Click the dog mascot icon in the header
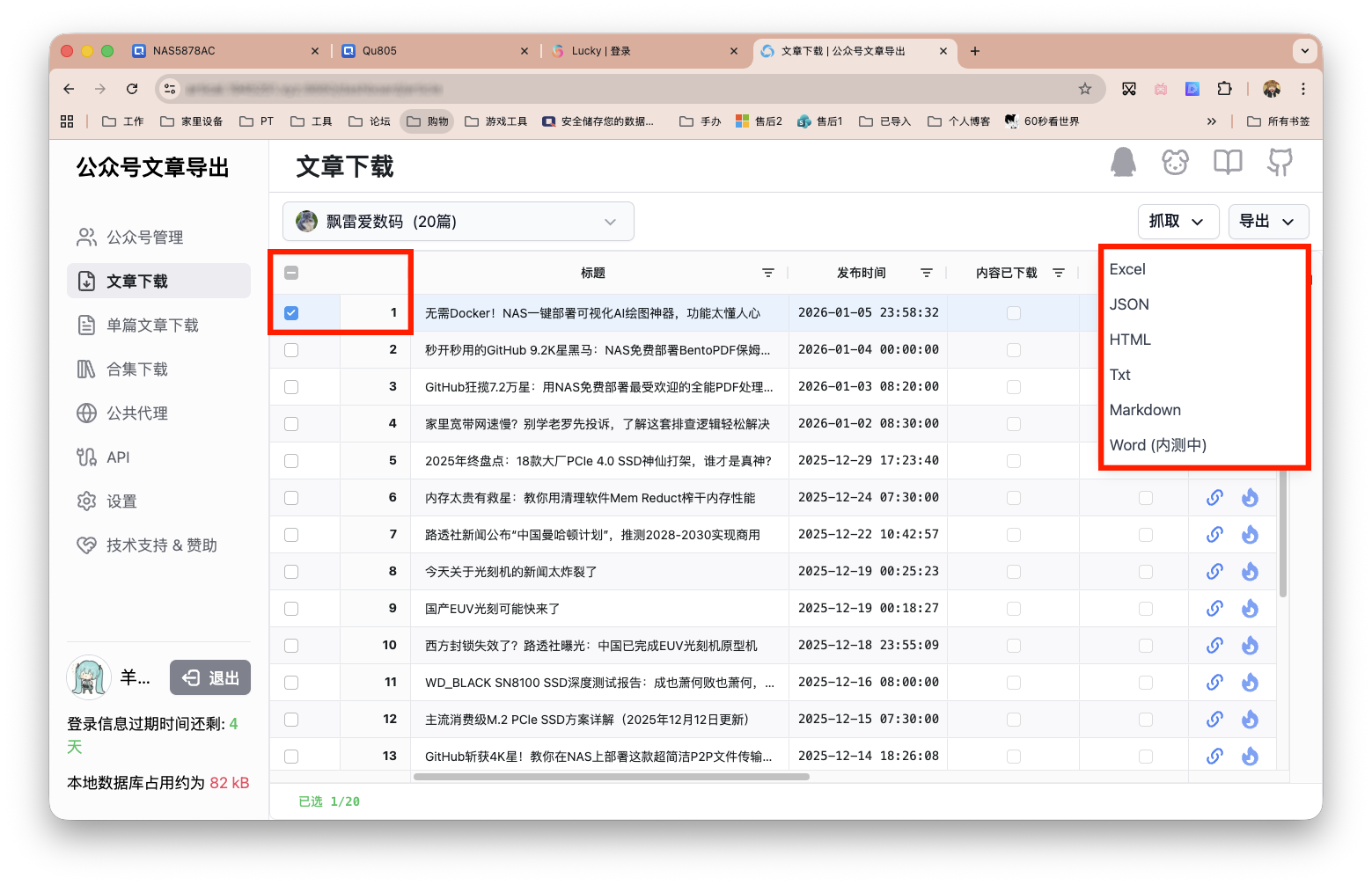The height and width of the screenshot is (885, 1372). click(1175, 163)
